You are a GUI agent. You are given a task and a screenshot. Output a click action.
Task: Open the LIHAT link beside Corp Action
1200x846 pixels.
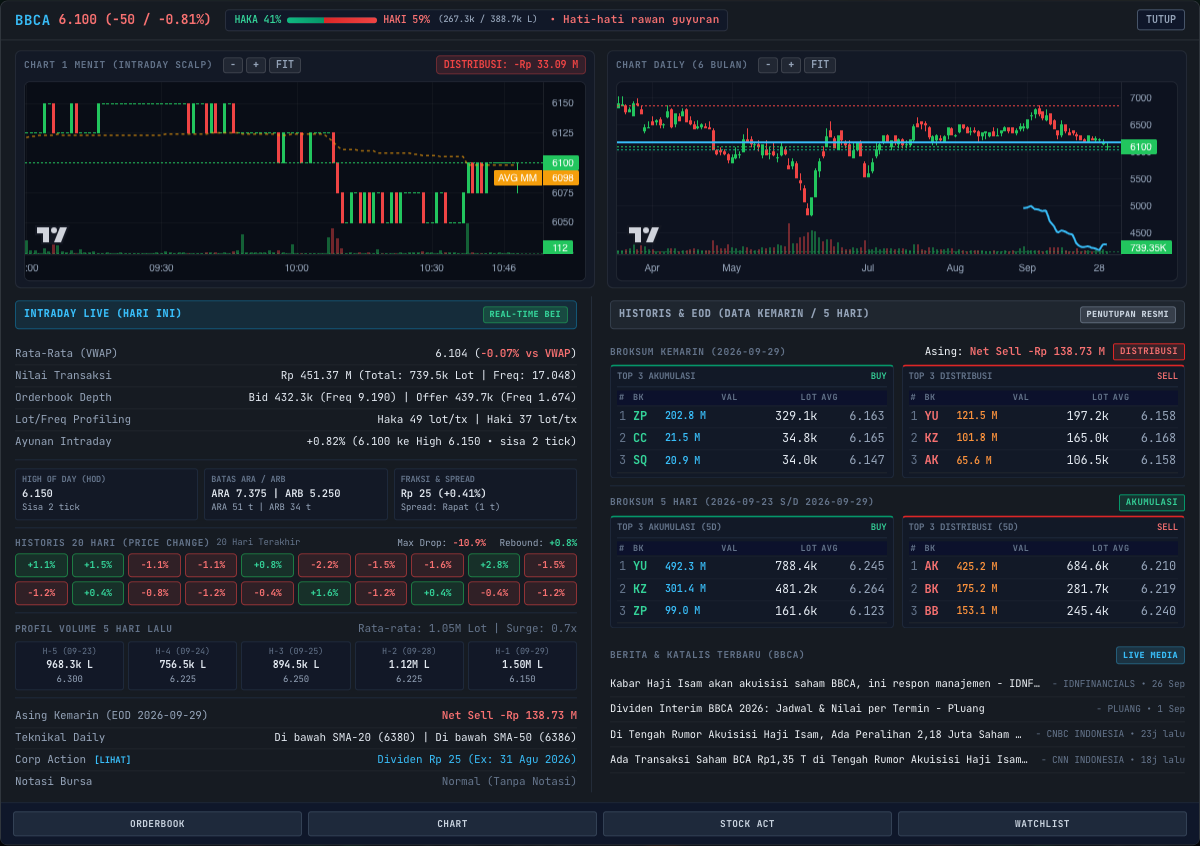point(113,760)
